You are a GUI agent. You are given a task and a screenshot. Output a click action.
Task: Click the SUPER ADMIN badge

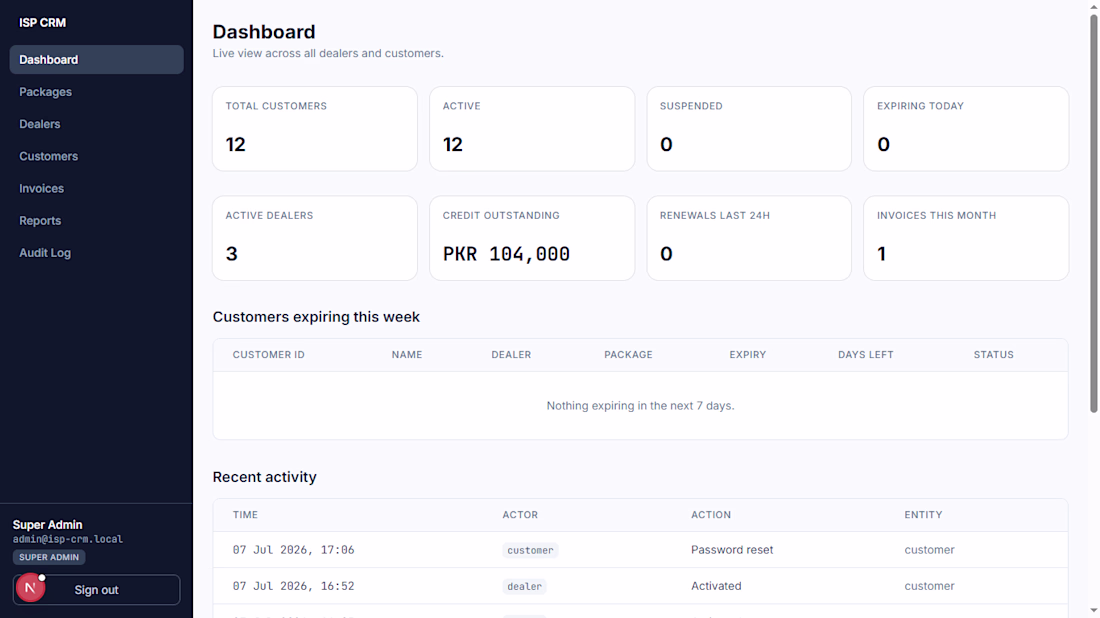(x=49, y=557)
